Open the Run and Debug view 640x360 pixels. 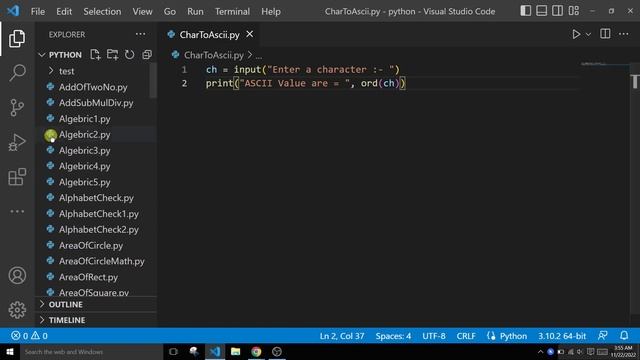[x=17, y=142]
